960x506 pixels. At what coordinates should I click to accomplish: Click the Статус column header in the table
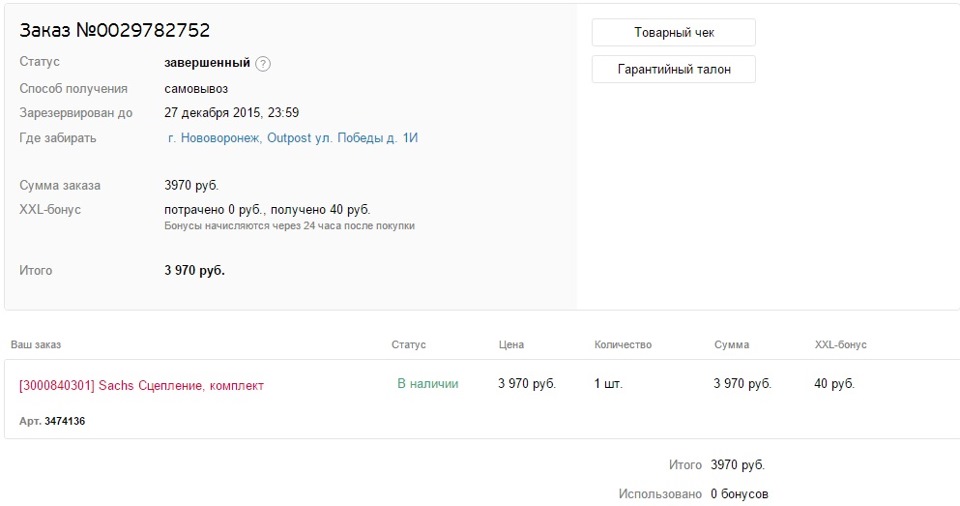[408, 345]
